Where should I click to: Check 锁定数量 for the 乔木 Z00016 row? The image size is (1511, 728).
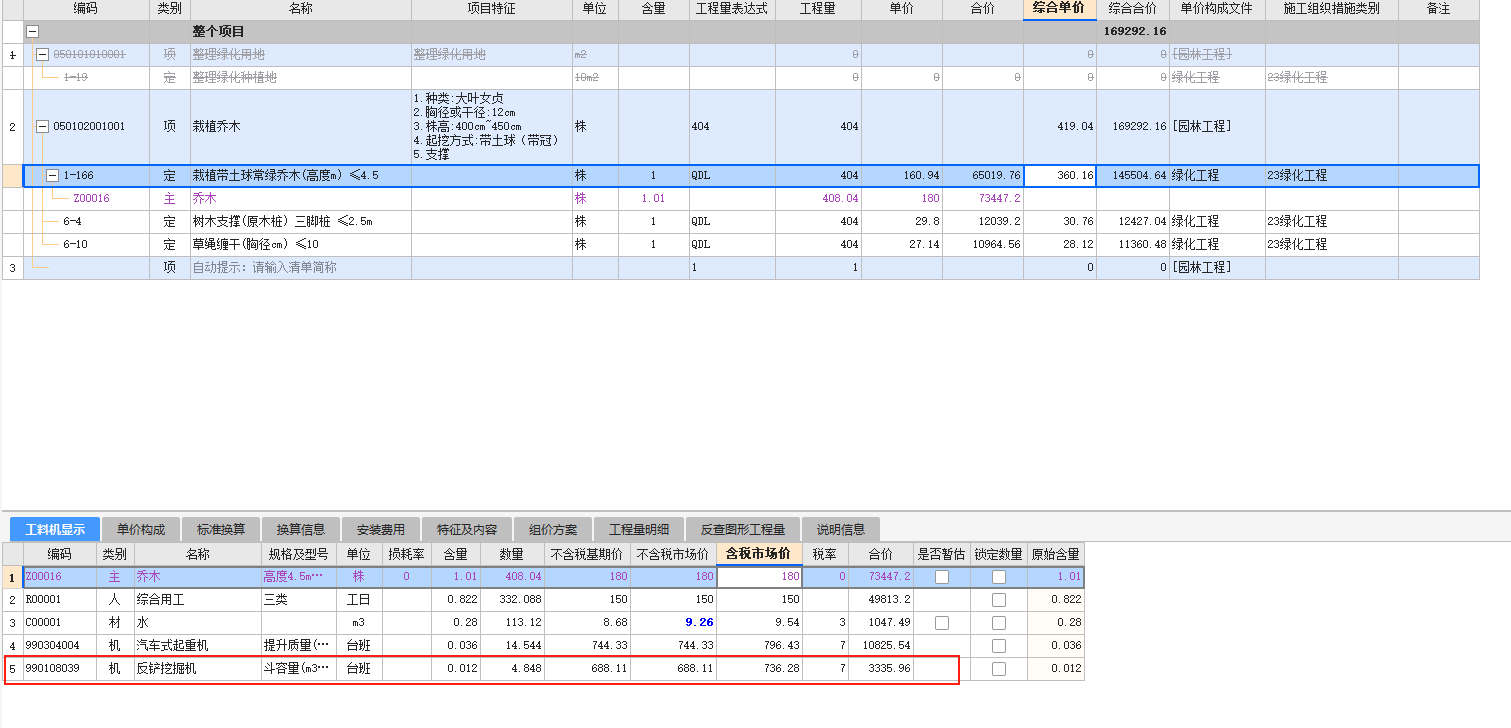[x=998, y=577]
